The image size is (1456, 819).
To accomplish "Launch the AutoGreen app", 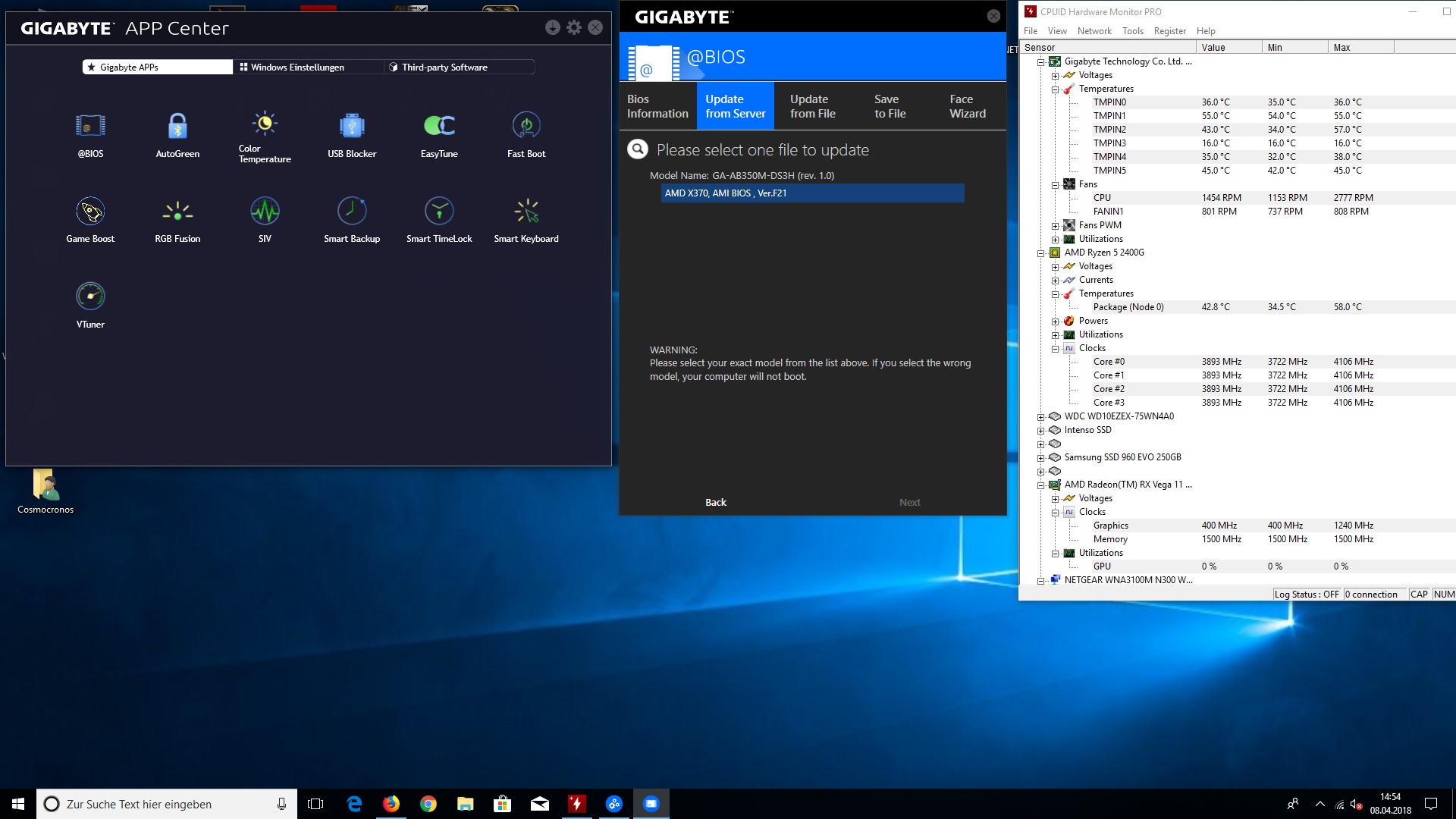I will pyautogui.click(x=177, y=127).
